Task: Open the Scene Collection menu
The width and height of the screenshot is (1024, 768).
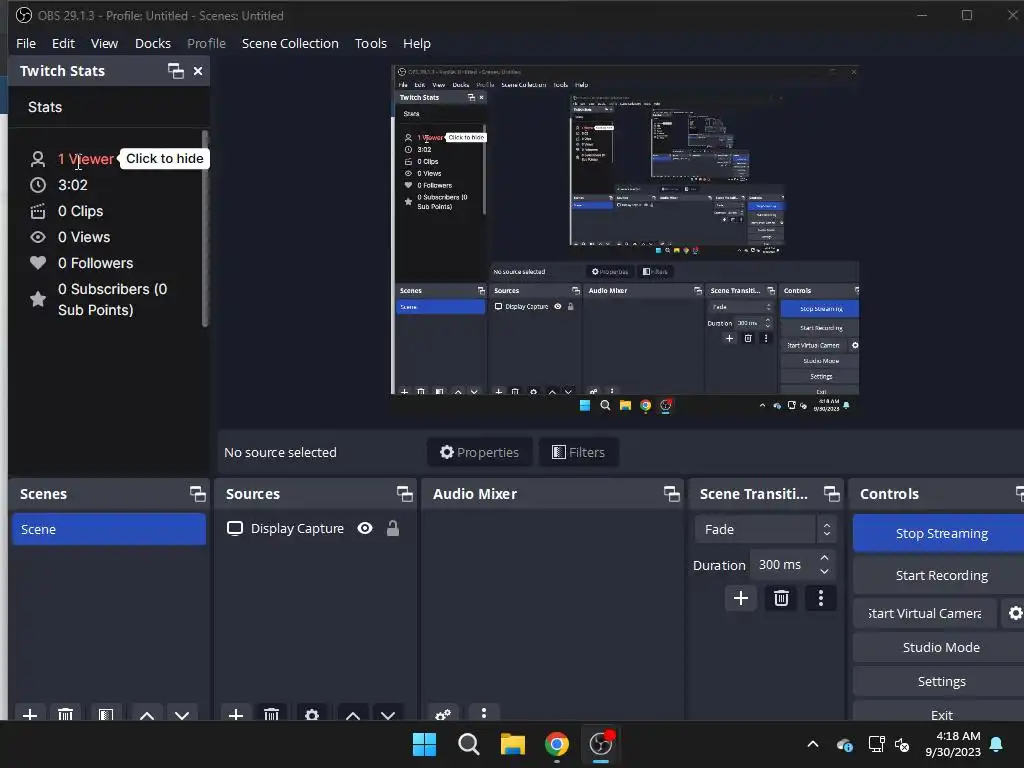Action: [290, 43]
